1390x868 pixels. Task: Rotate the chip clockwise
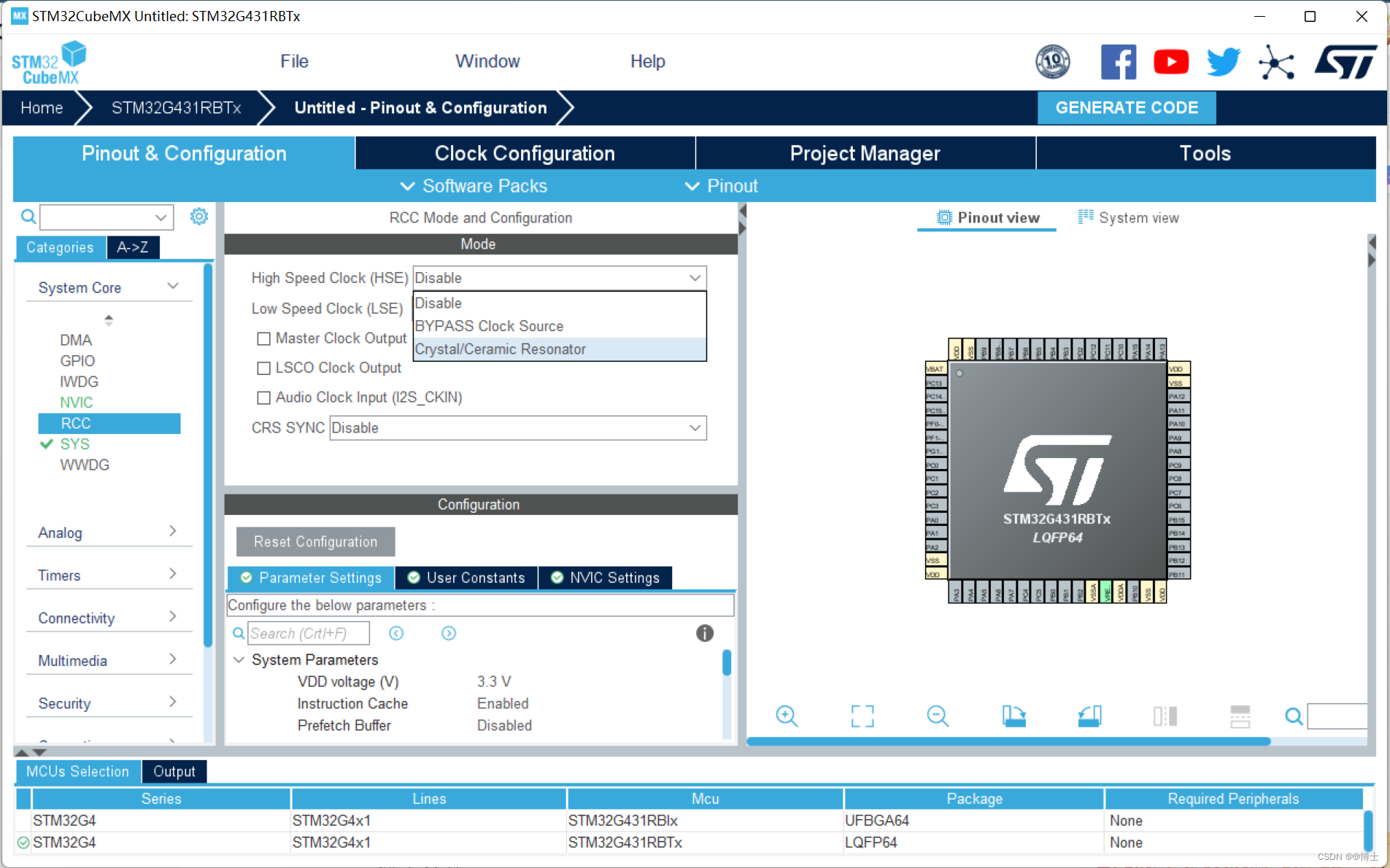1013,716
